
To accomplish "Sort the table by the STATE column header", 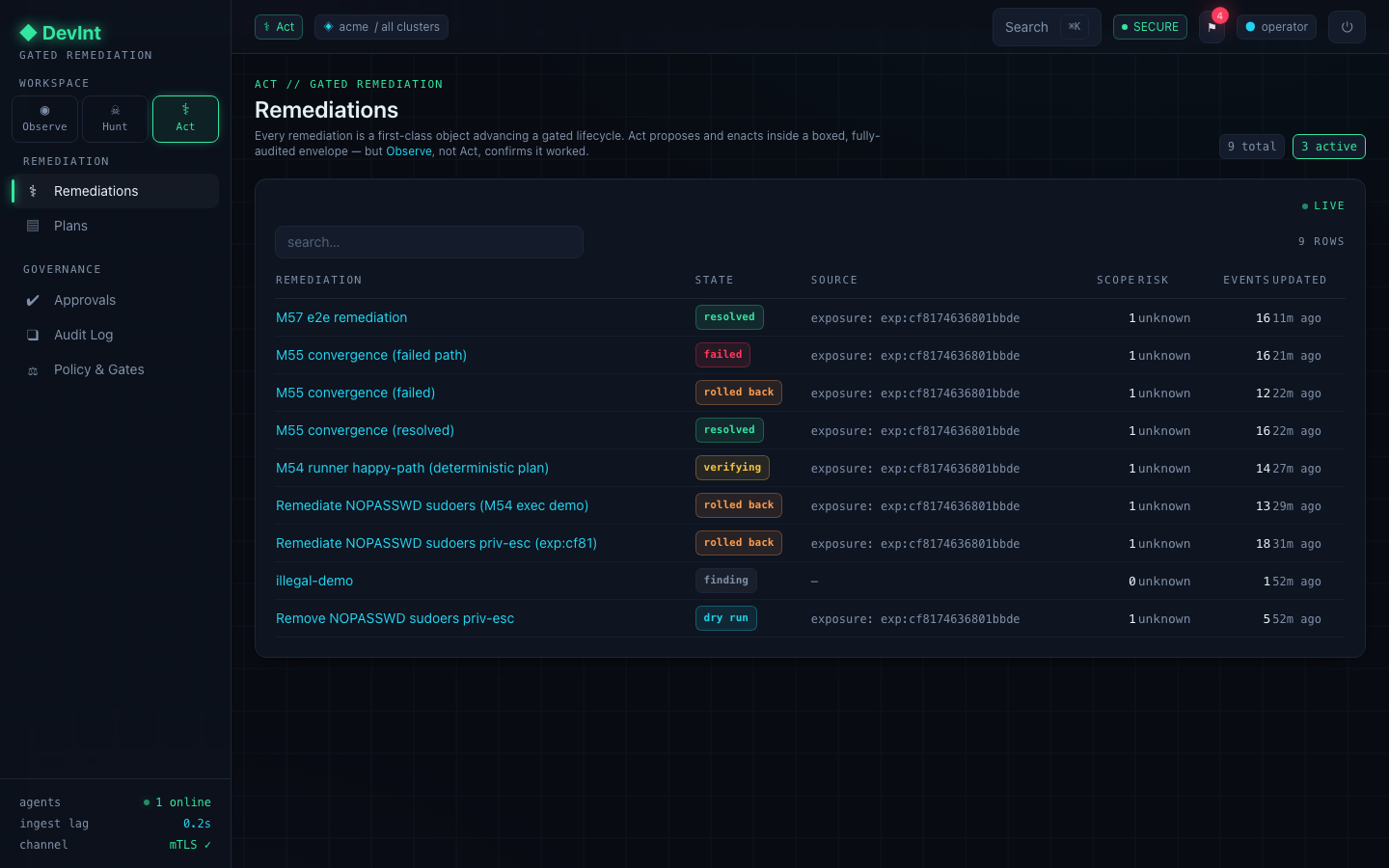I will coord(714,280).
